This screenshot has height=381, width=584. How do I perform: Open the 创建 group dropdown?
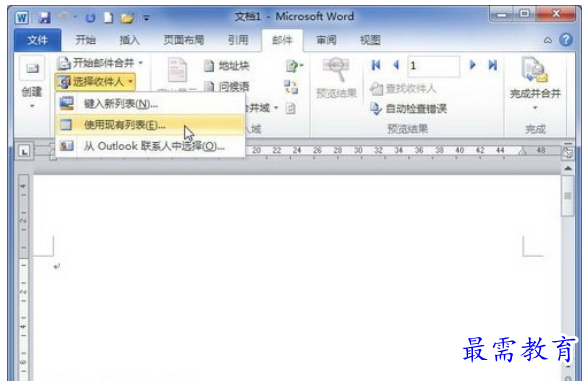click(32, 83)
